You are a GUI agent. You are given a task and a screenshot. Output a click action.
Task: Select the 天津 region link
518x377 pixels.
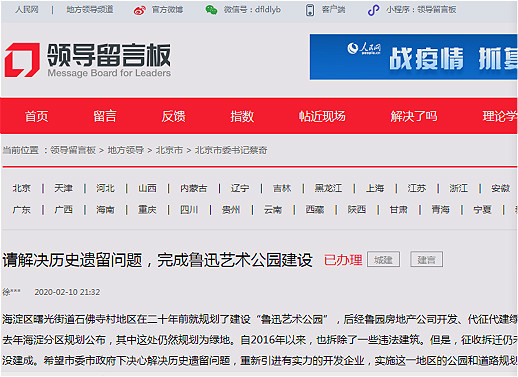point(64,188)
